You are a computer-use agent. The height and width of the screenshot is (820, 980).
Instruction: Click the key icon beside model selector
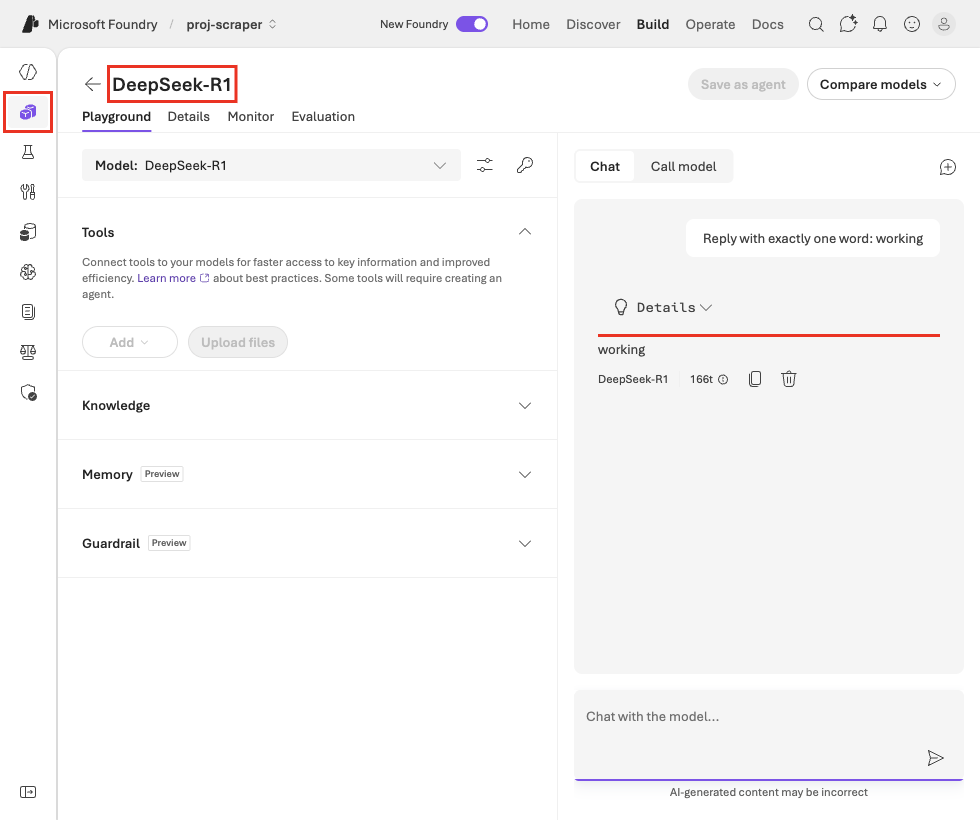point(525,165)
